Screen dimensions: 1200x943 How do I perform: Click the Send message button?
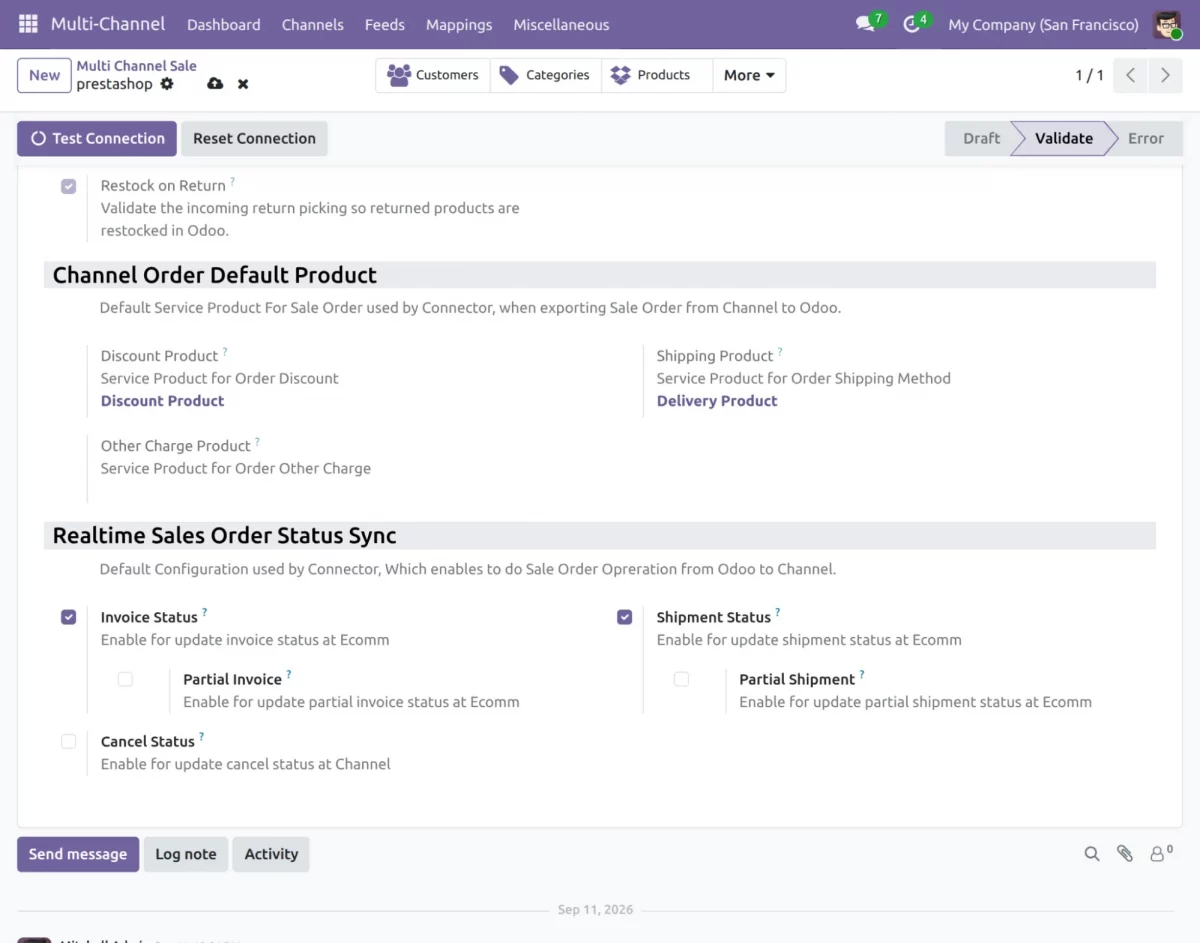78,854
